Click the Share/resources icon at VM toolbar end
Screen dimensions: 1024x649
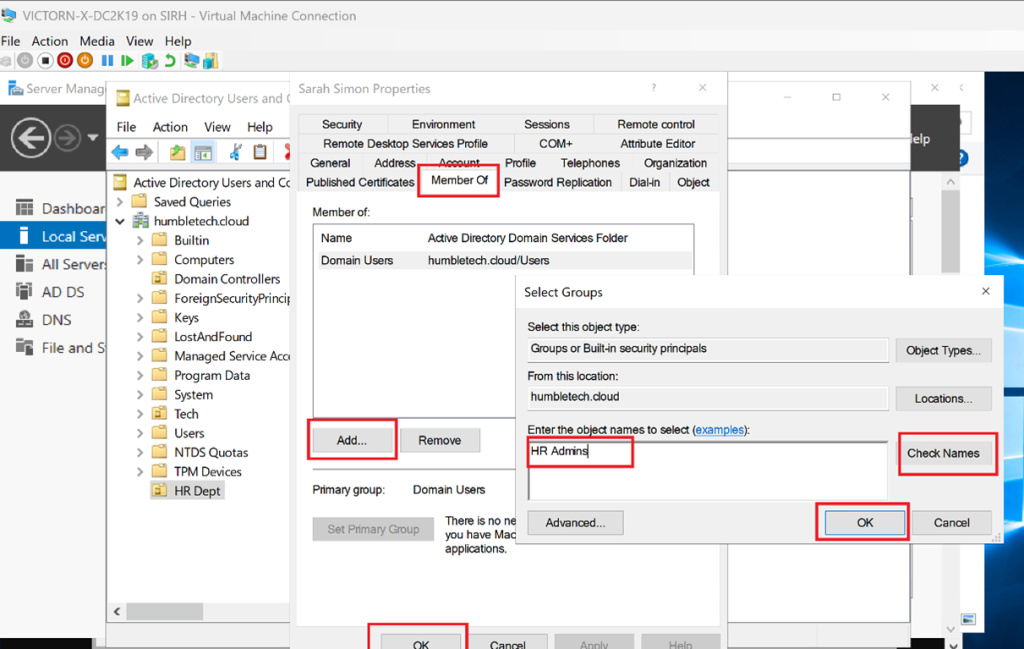[210, 61]
